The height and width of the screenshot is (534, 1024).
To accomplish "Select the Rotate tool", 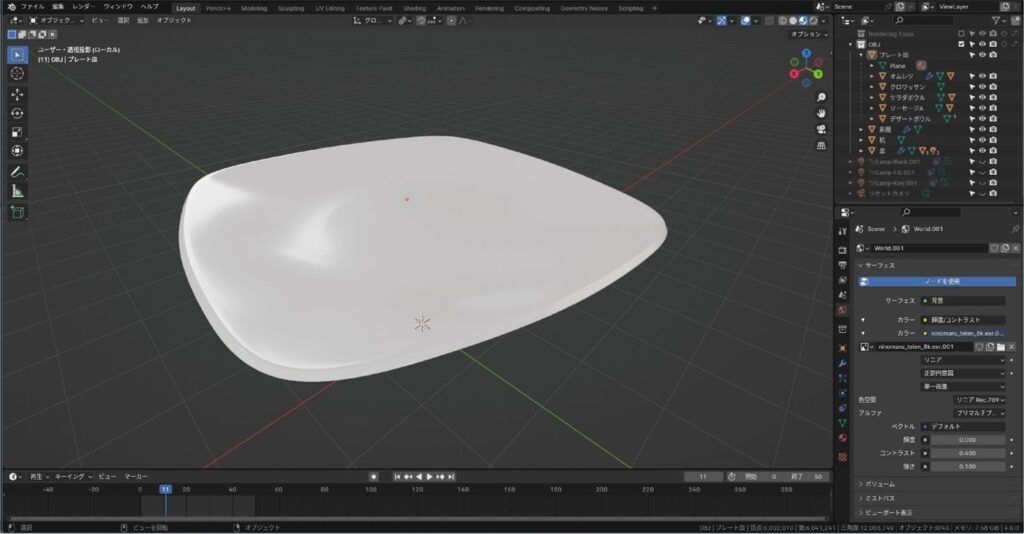I will point(17,114).
